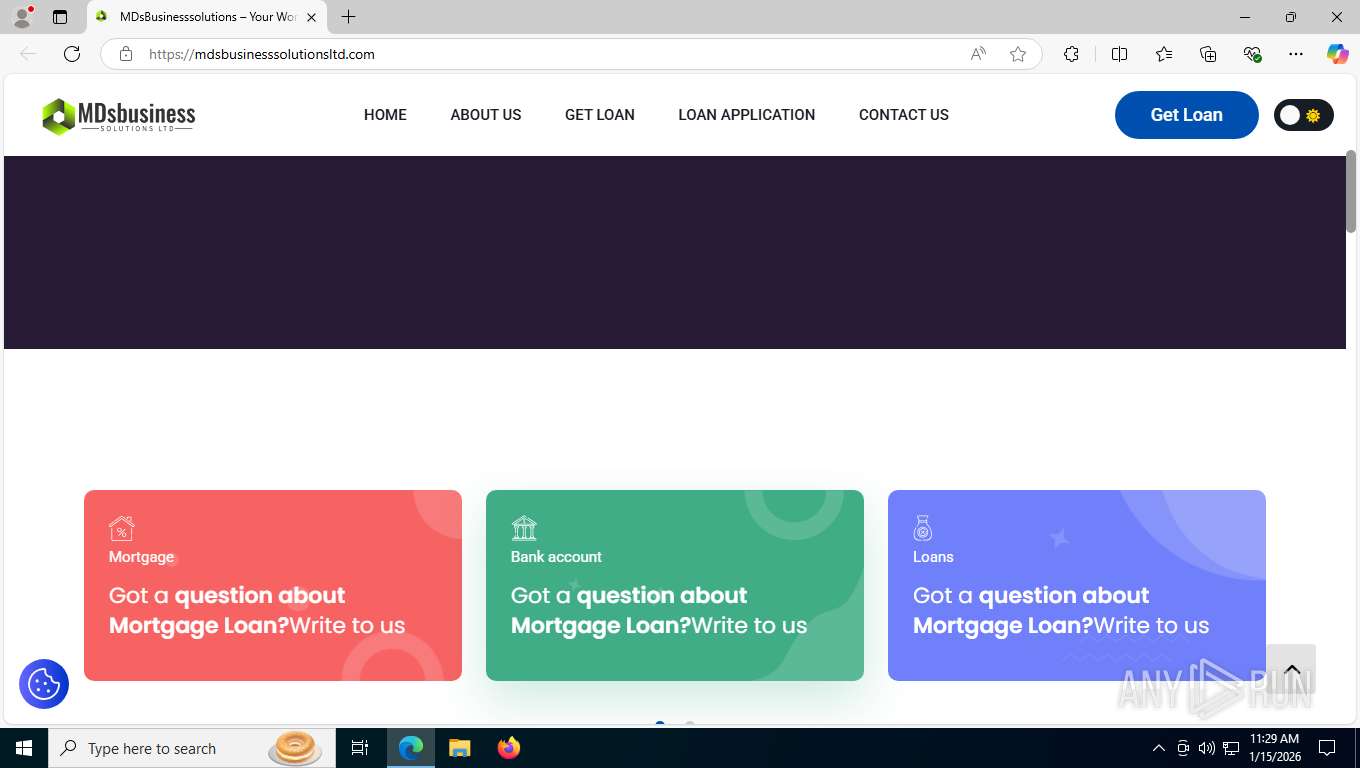
Task: Open Browser essentials
Action: click(1252, 54)
